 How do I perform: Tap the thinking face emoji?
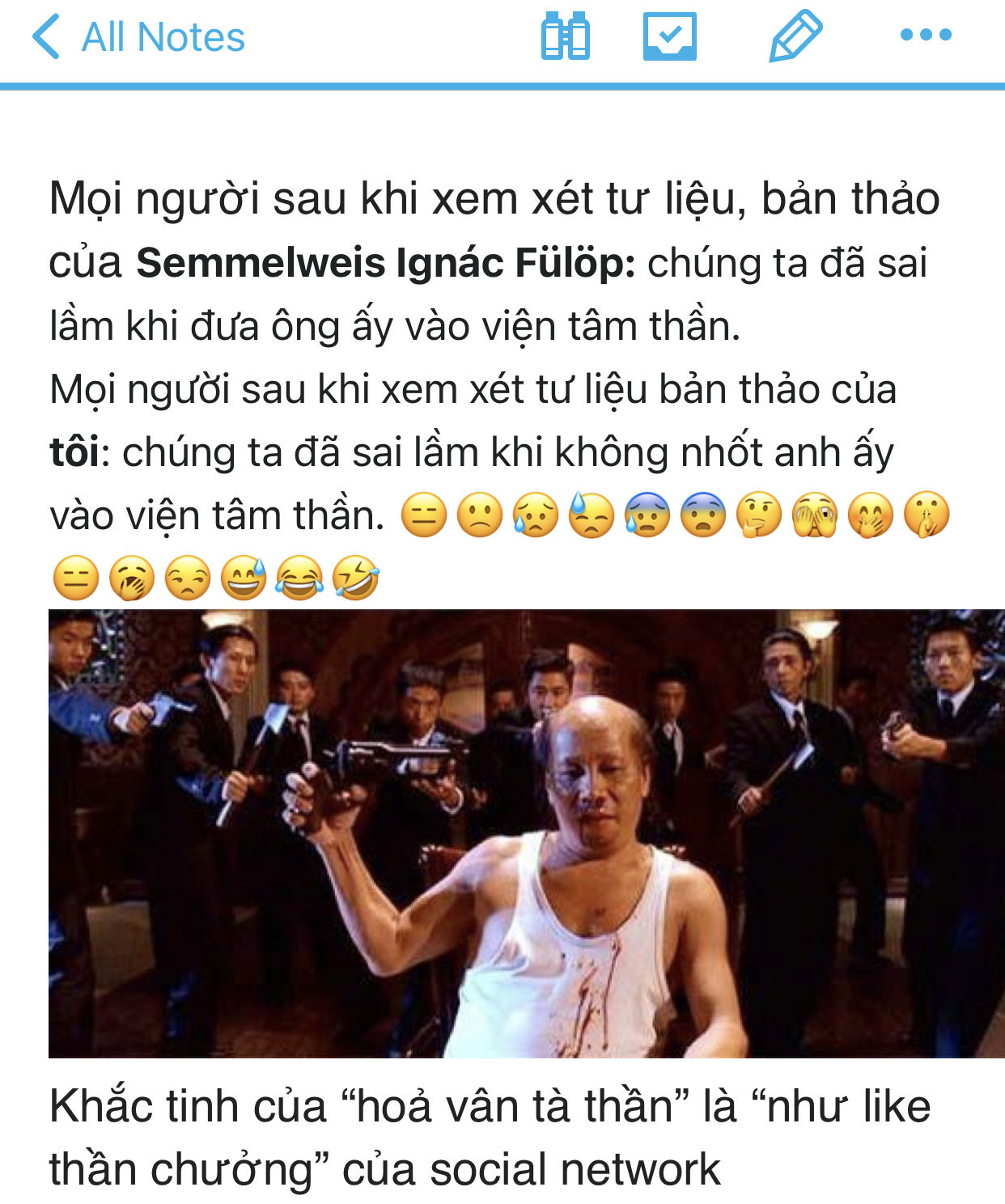tap(760, 515)
